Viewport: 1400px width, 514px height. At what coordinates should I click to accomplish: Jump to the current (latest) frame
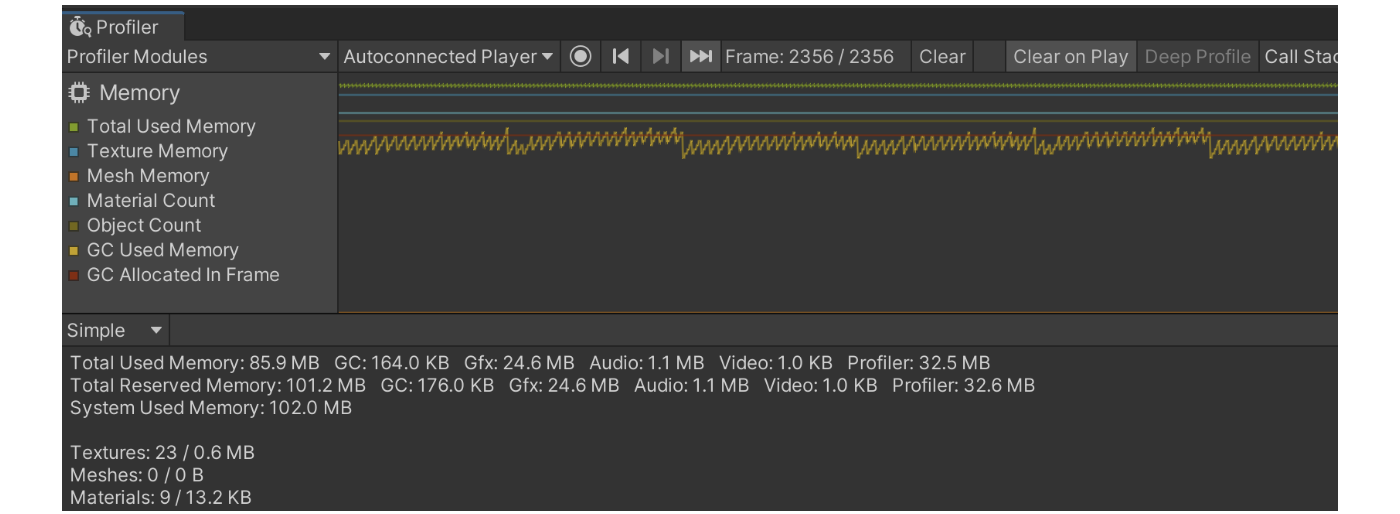701,57
